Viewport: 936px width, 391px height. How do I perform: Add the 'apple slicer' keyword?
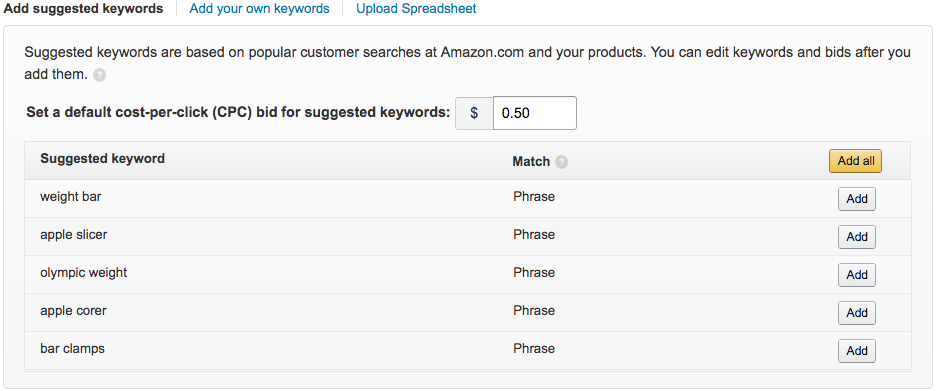(857, 237)
